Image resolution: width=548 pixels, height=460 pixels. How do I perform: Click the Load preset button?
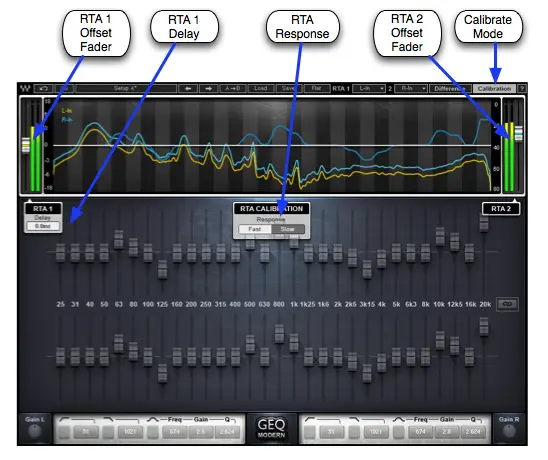tap(261, 88)
